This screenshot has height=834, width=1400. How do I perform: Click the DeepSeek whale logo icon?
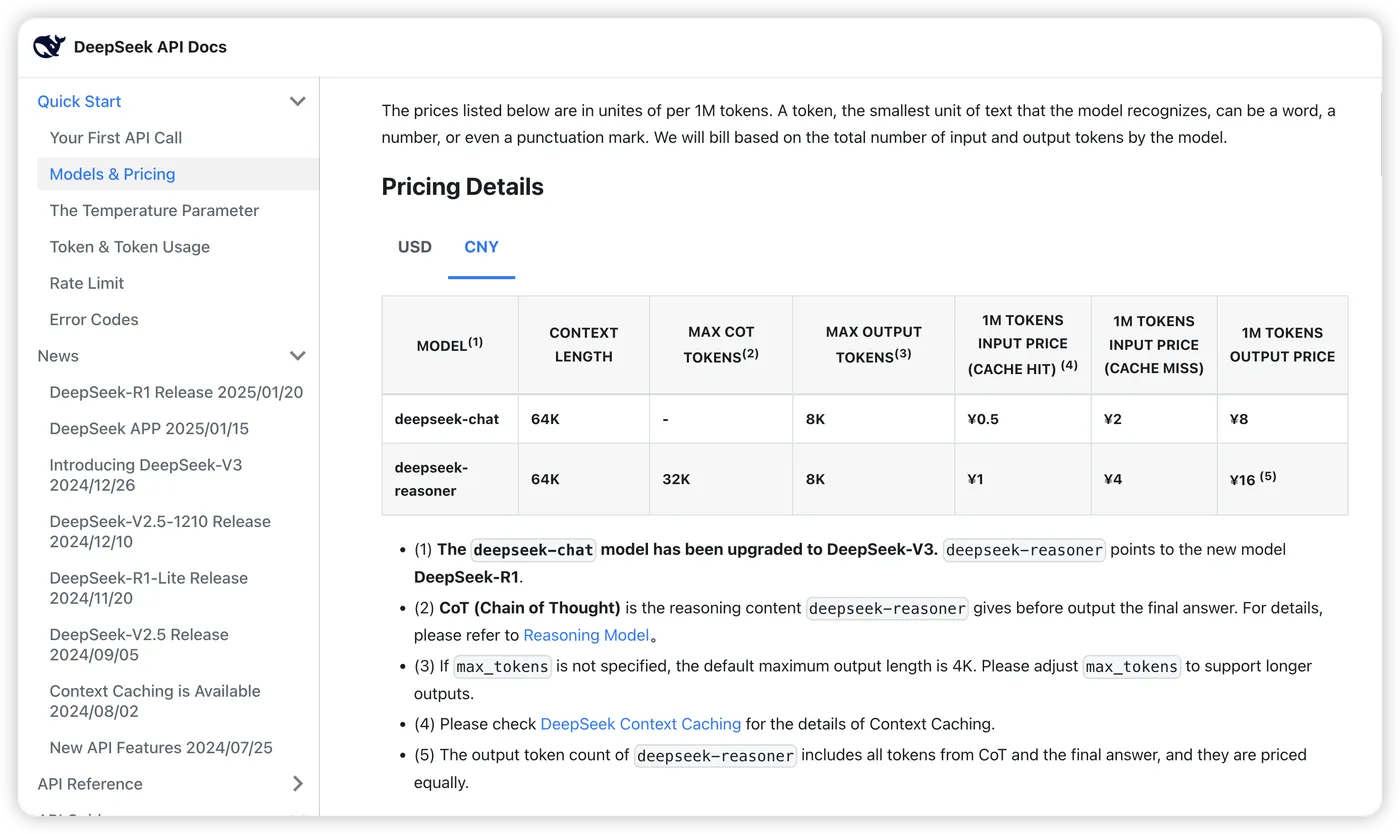click(49, 47)
